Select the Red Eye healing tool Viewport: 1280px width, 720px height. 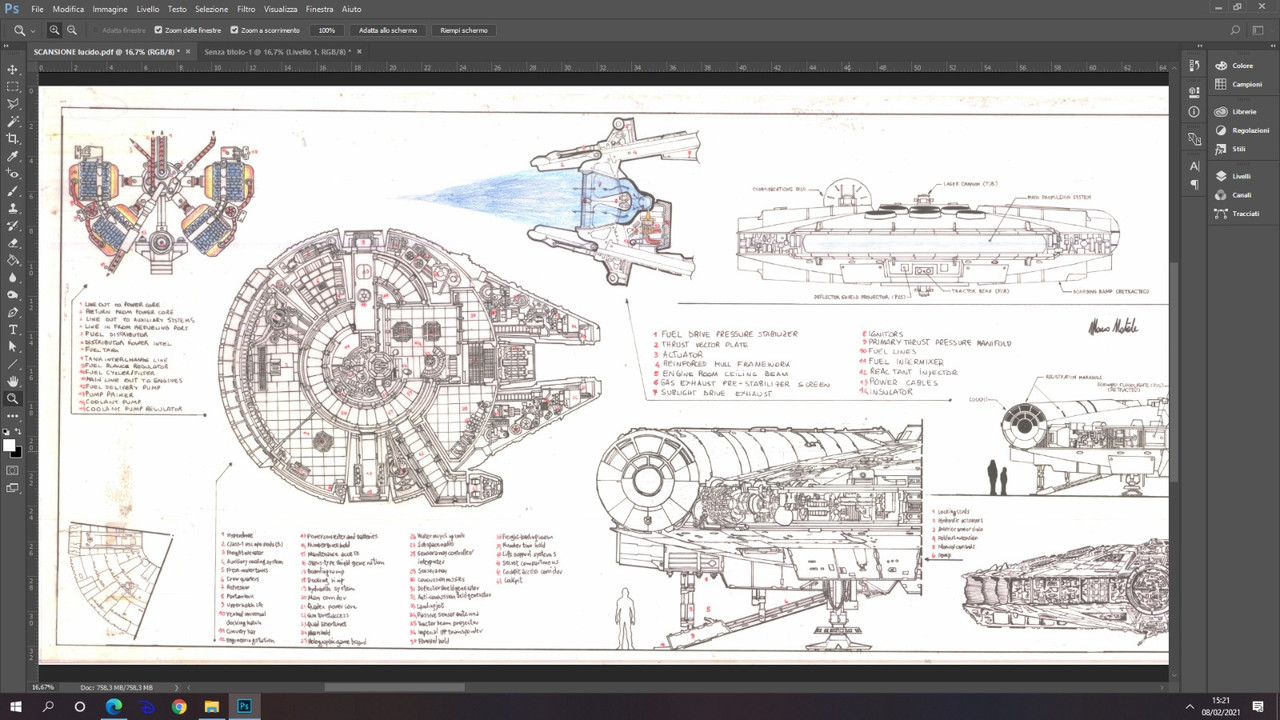point(13,173)
